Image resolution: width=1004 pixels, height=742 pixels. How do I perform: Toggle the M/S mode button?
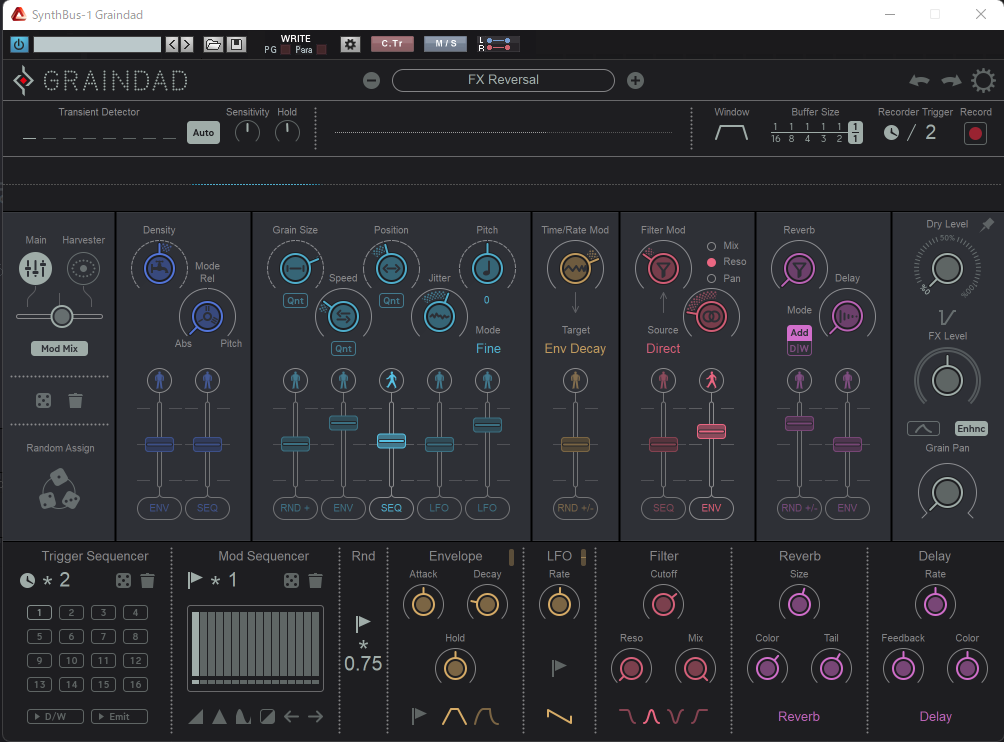pos(446,44)
